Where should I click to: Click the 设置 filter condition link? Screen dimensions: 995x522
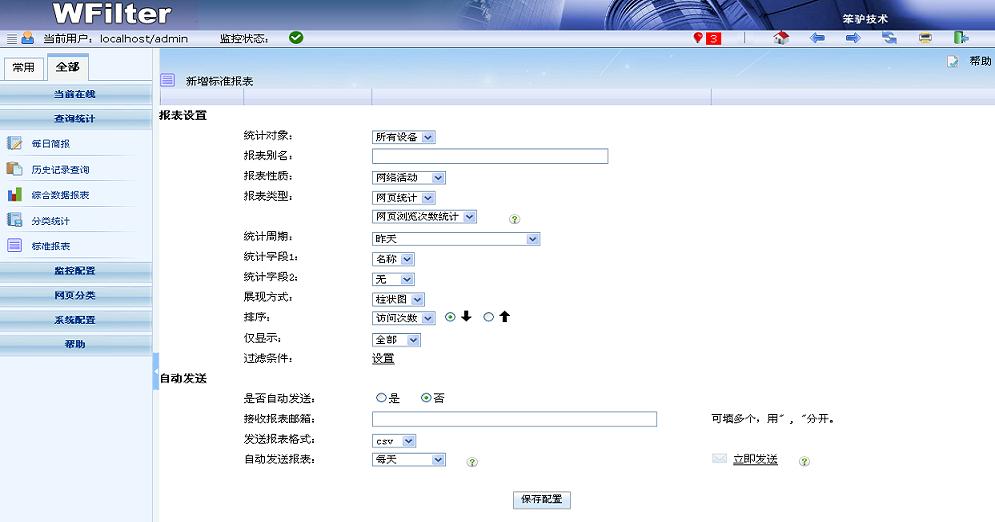[x=383, y=358]
